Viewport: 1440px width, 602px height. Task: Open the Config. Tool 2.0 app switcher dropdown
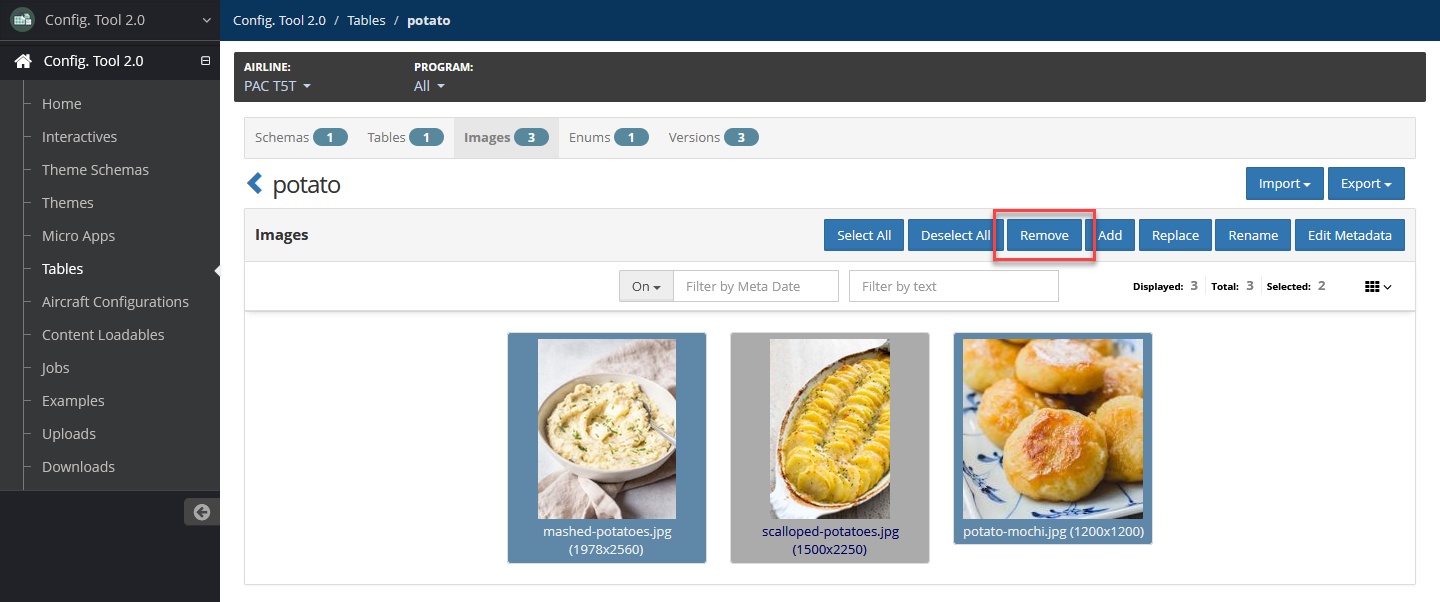pos(206,20)
